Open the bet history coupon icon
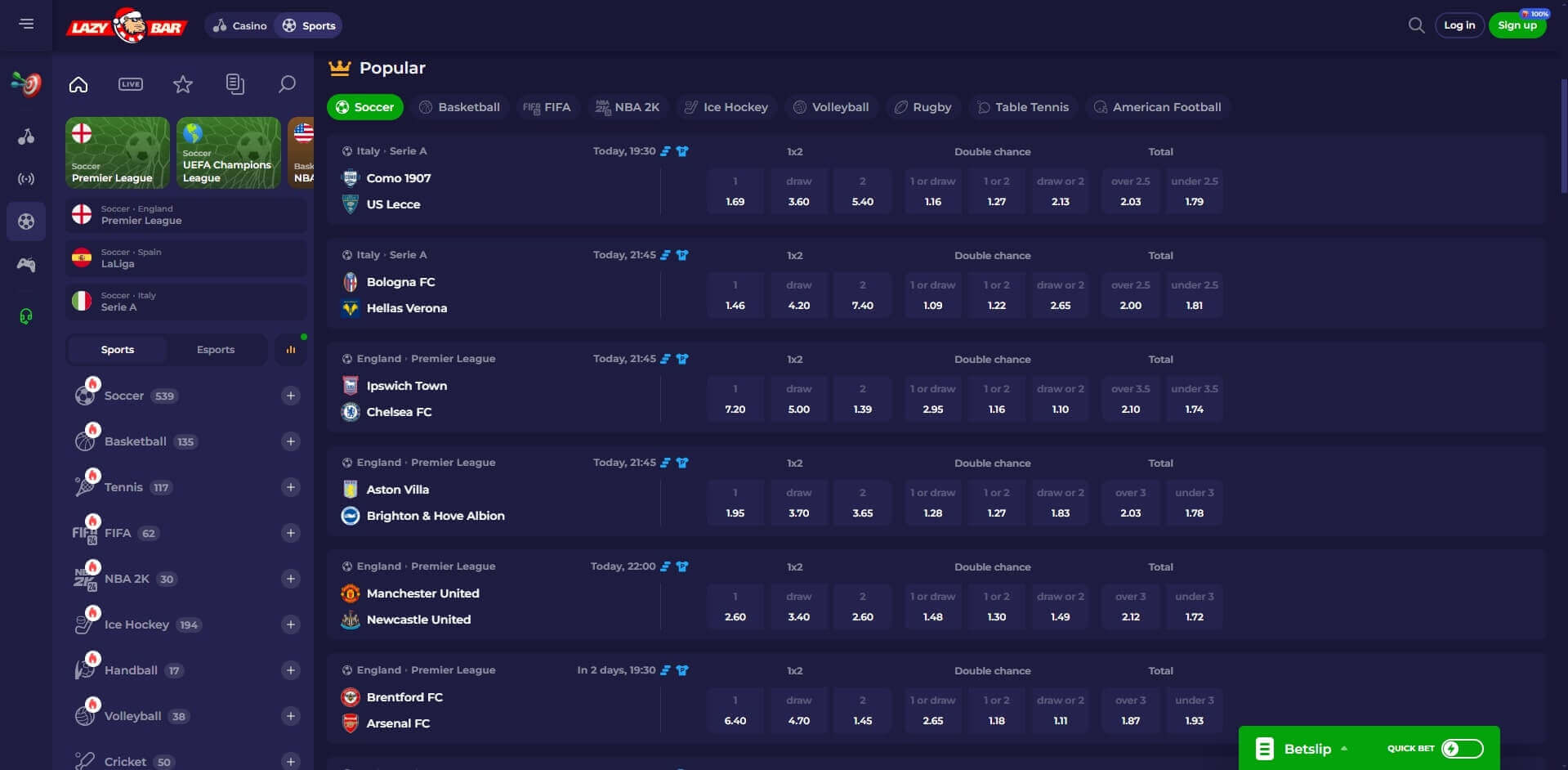 point(235,84)
